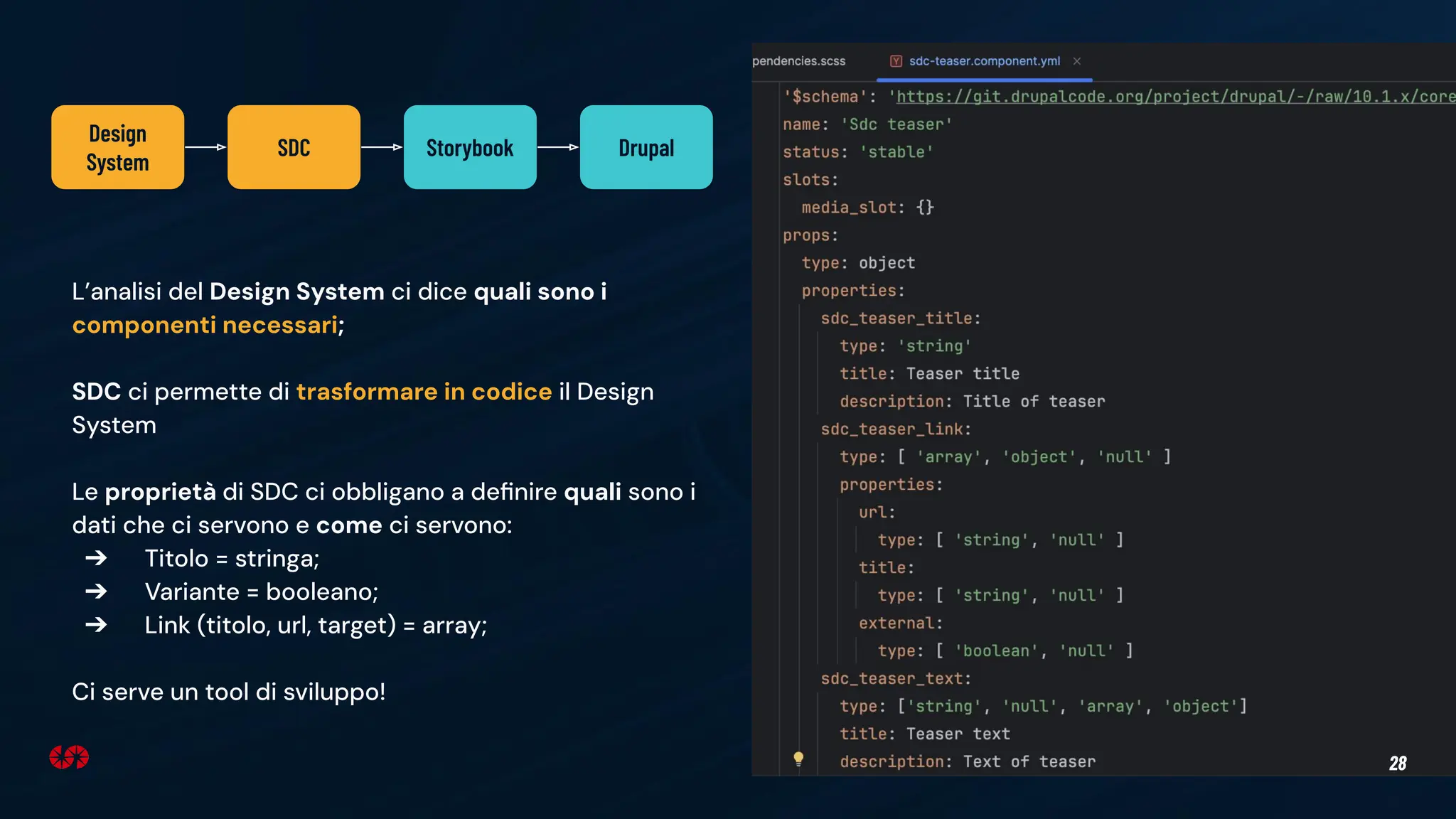Viewport: 1456px width, 819px height.
Task: Switch to the sdc-teaser.component.yml tab
Action: tap(984, 61)
